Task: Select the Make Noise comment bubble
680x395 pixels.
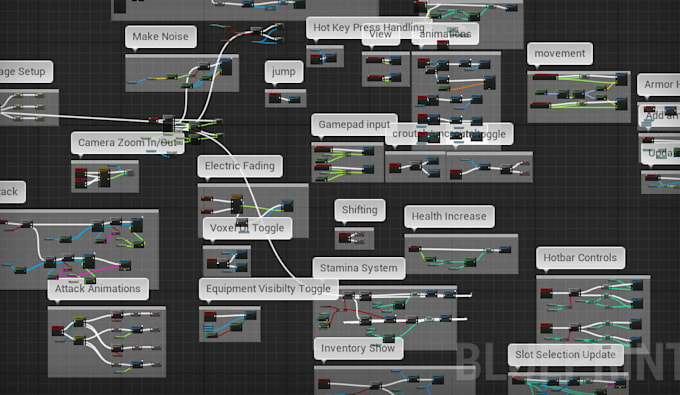Action: click(160, 37)
